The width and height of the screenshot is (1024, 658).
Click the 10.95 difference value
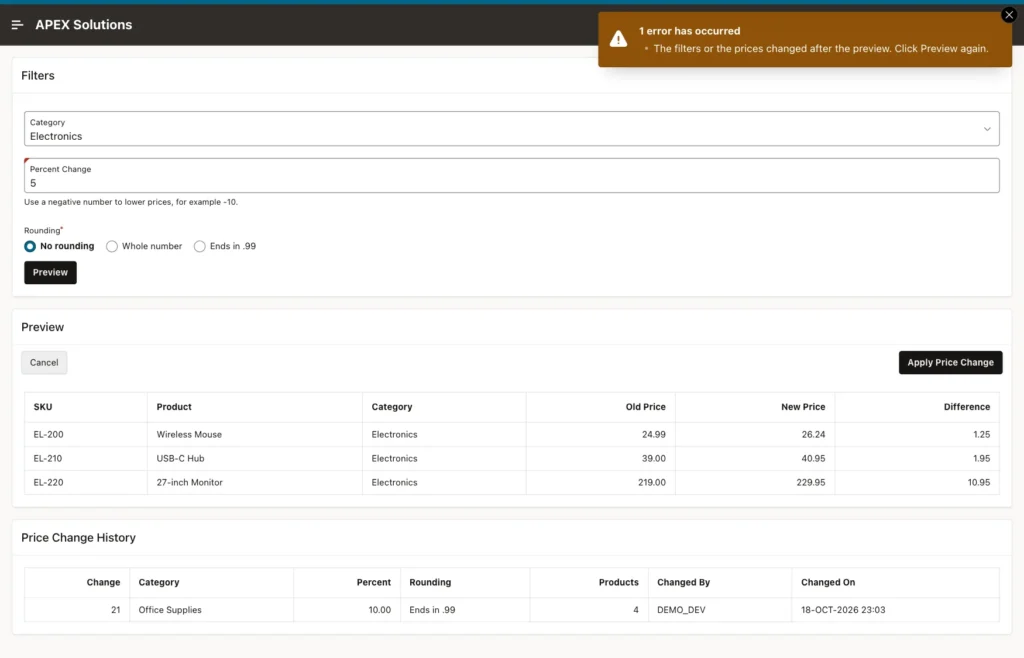click(x=978, y=482)
